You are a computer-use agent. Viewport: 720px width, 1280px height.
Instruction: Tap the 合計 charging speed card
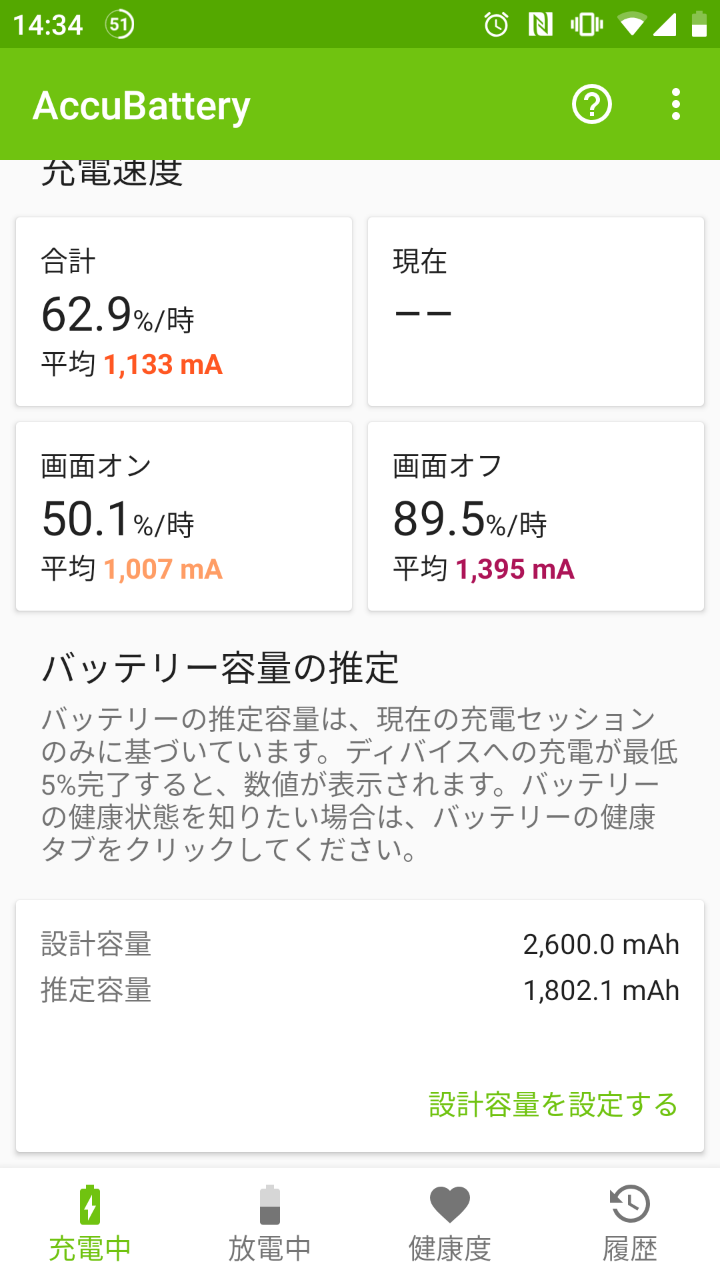click(x=184, y=312)
